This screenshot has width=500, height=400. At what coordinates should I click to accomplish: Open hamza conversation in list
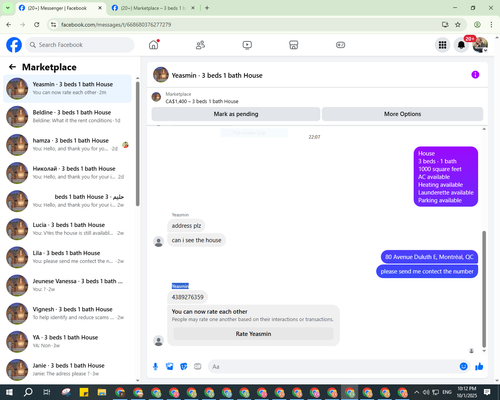click(67, 144)
